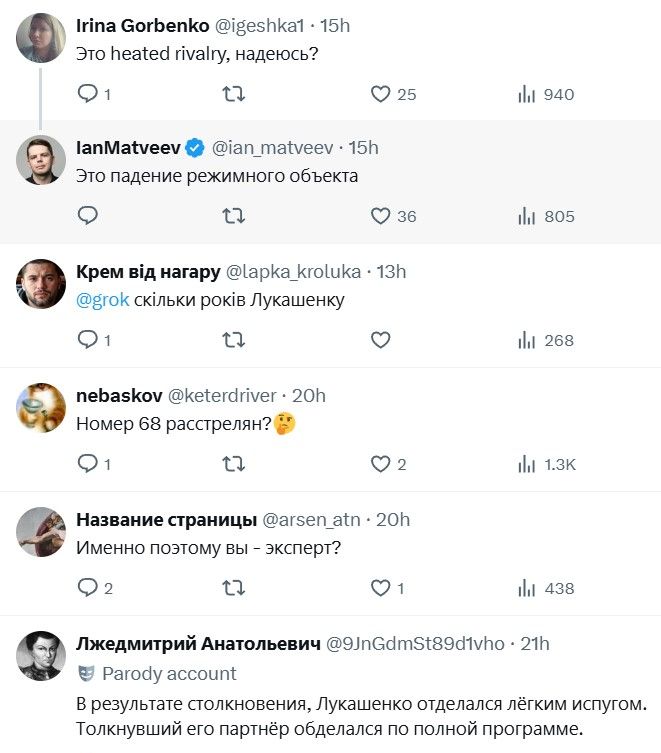
Task: Retweet Irina Gorbenko's heated rivalry post
Action: coord(233,94)
